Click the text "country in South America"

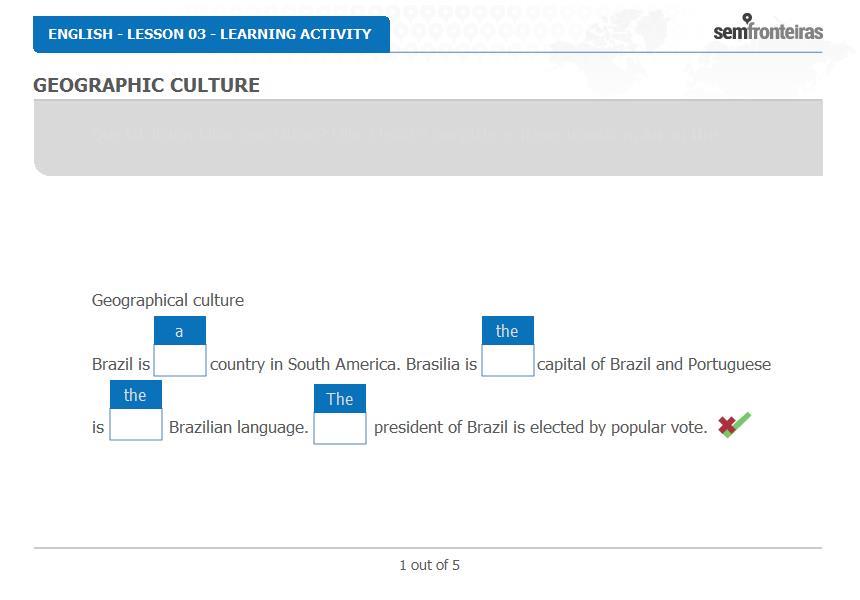pyautogui.click(x=305, y=364)
